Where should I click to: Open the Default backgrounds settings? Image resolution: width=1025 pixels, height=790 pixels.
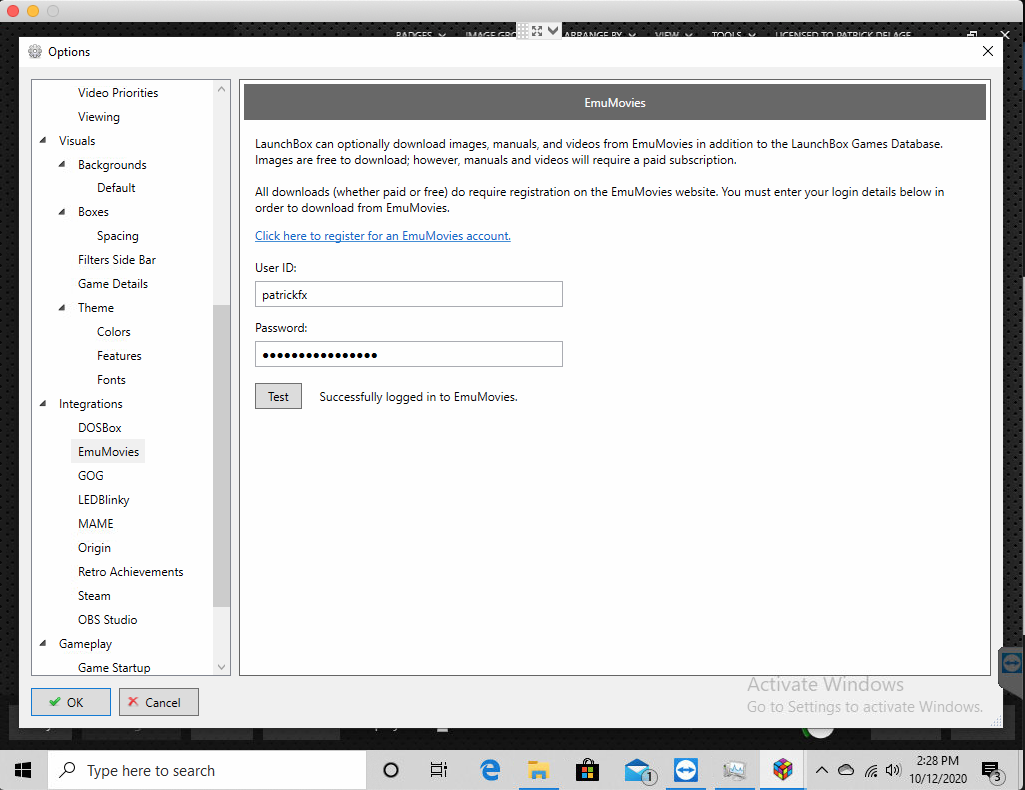click(x=116, y=188)
